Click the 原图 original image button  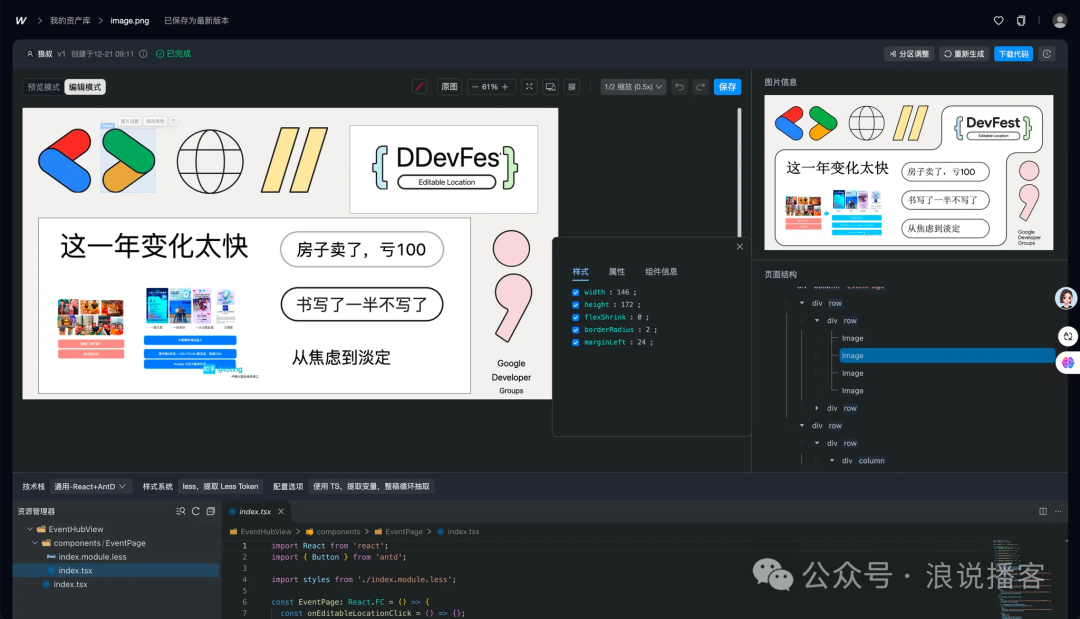(449, 87)
